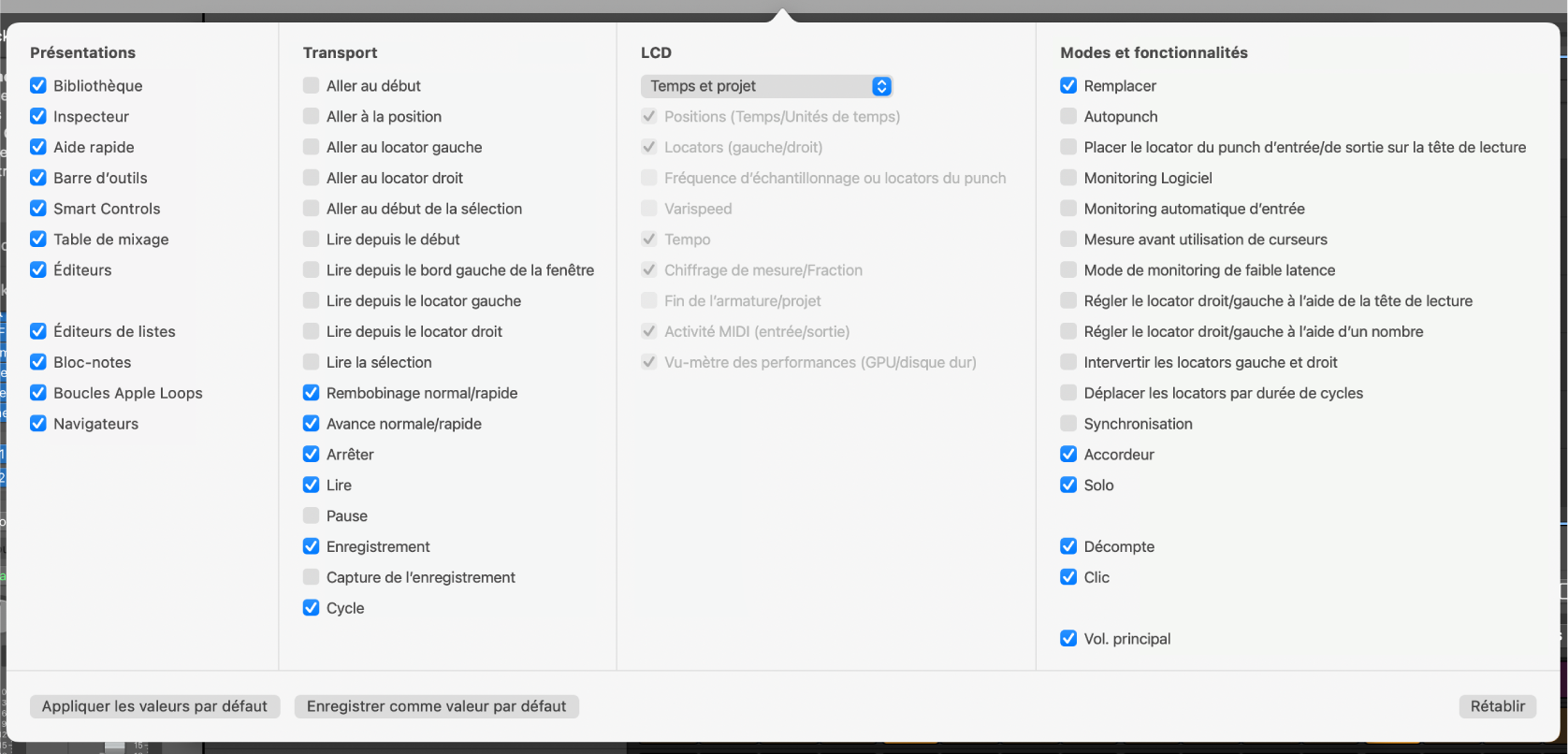Screen dimensions: 1568x754
Task: Click Appliquer les valeurs par défaut
Action: click(154, 706)
